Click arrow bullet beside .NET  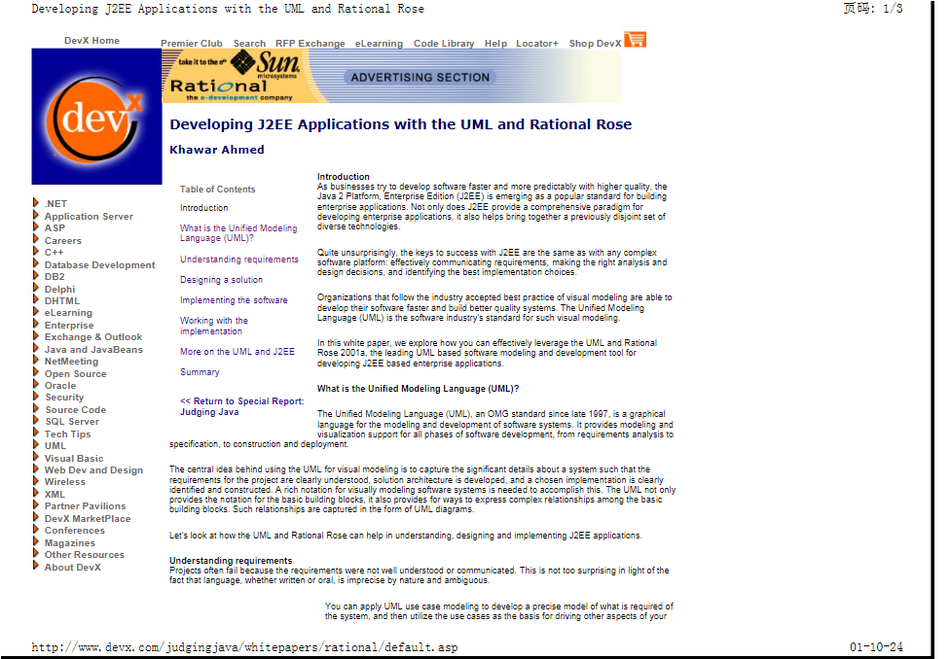(x=37, y=203)
